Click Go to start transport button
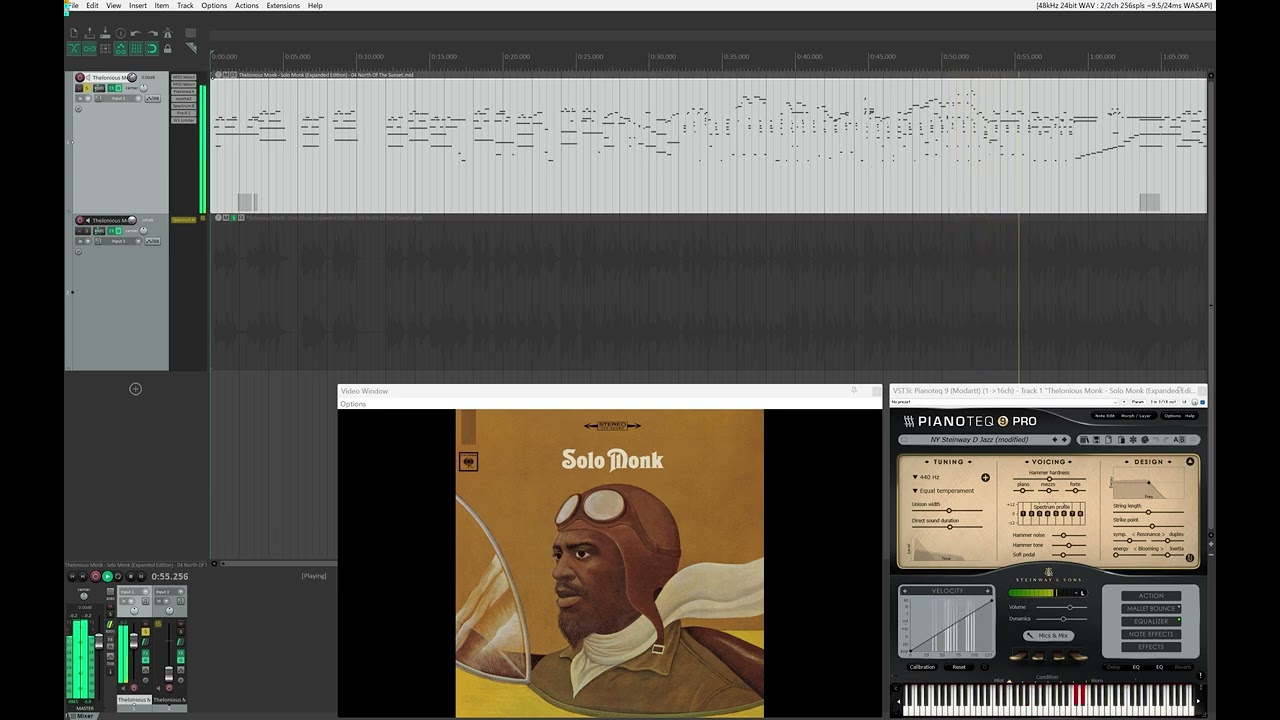 [72, 576]
